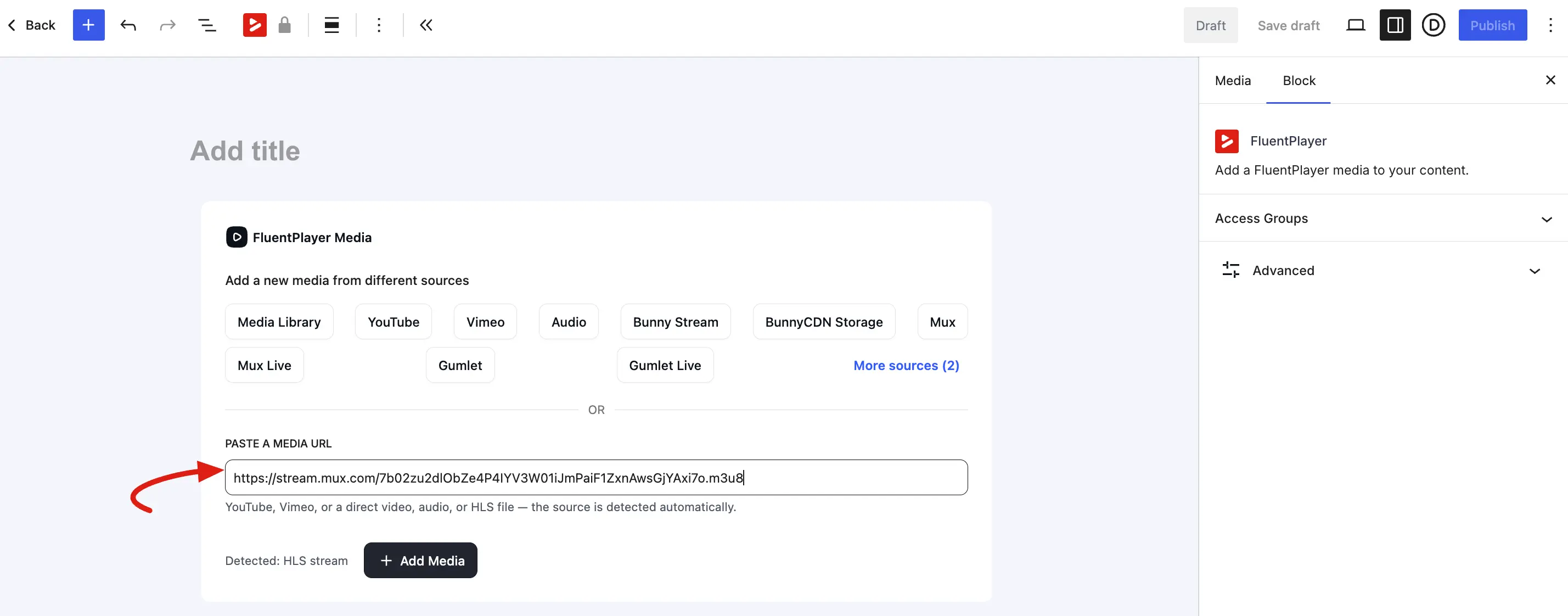Show More sources (2)
This screenshot has width=1568, height=616.
pyautogui.click(x=906, y=365)
